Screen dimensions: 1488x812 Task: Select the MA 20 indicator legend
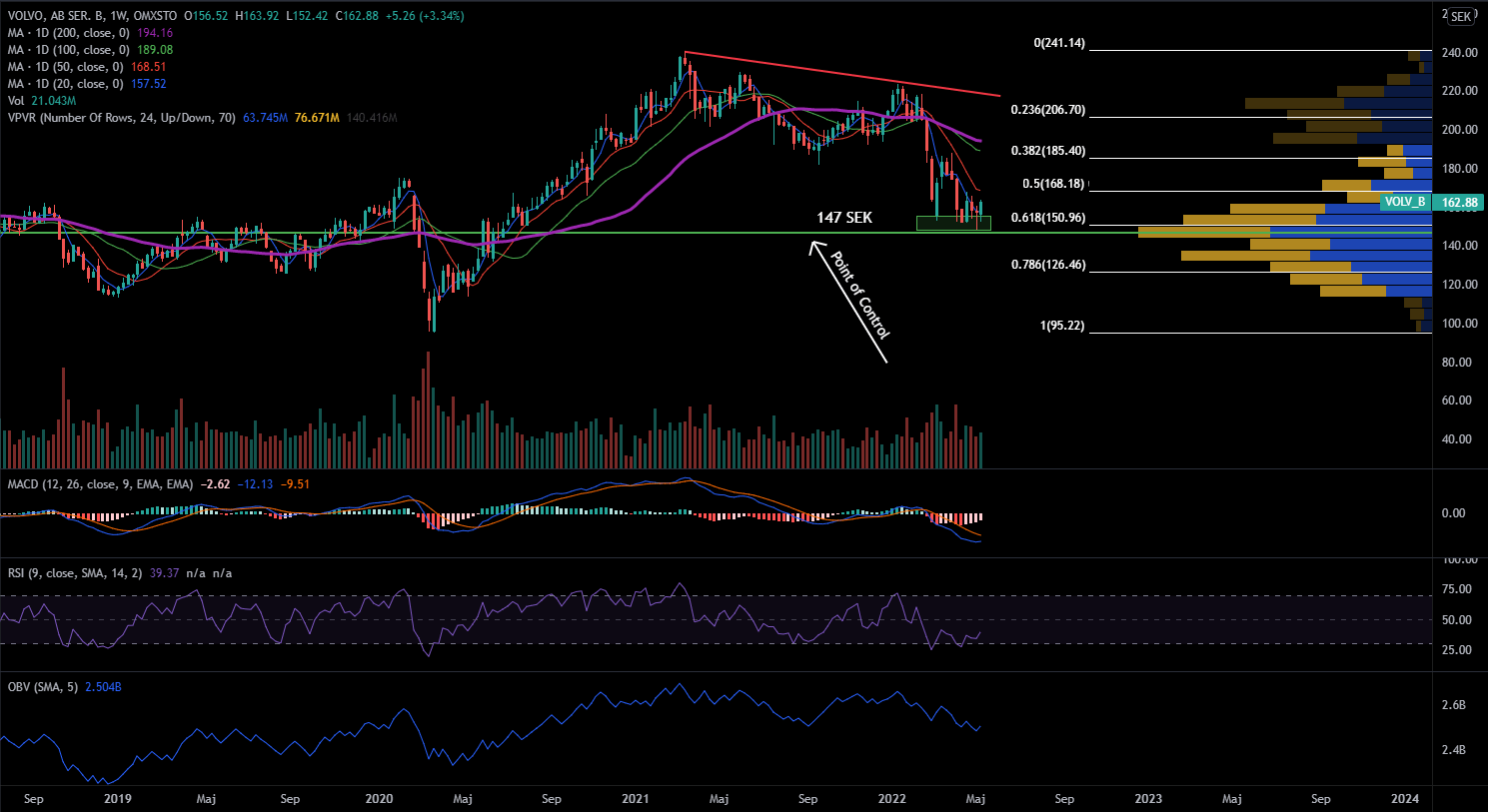pyautogui.click(x=65, y=84)
